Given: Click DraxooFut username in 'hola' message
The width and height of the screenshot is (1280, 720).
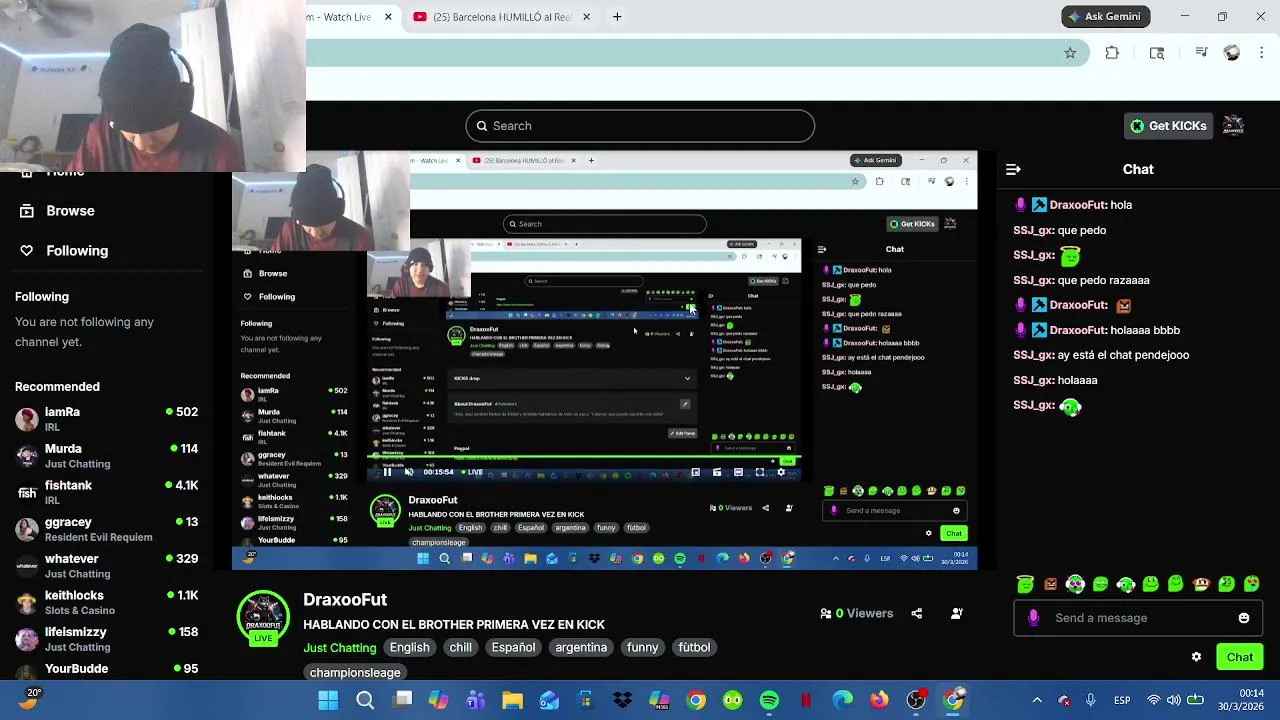Looking at the screenshot, I should pyautogui.click(x=1078, y=205).
